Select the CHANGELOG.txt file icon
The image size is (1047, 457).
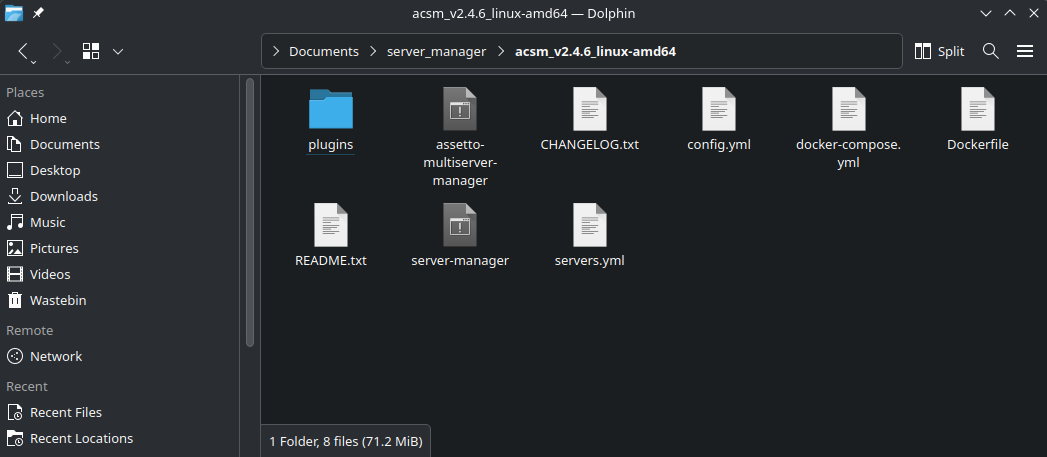pyautogui.click(x=590, y=109)
